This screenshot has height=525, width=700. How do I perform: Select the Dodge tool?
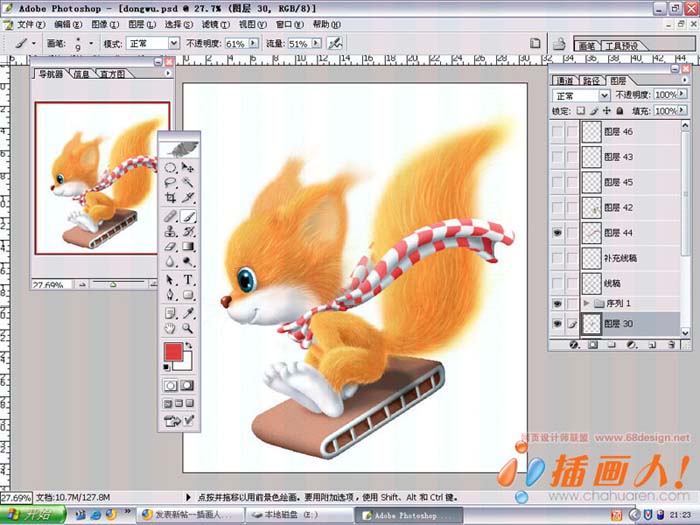[188, 261]
